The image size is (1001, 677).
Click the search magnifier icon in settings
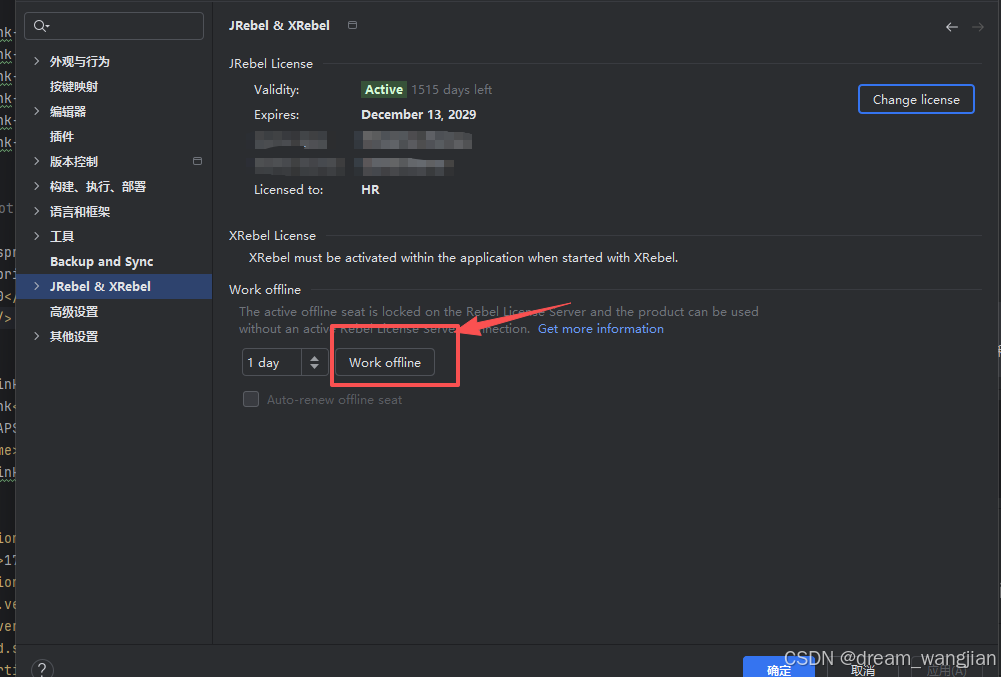click(41, 26)
